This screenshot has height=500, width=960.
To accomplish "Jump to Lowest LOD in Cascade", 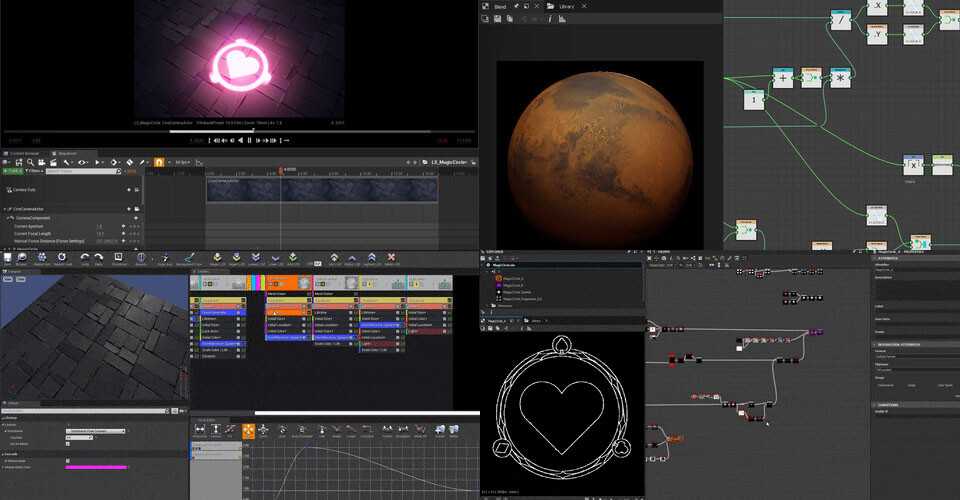I will (256, 259).
